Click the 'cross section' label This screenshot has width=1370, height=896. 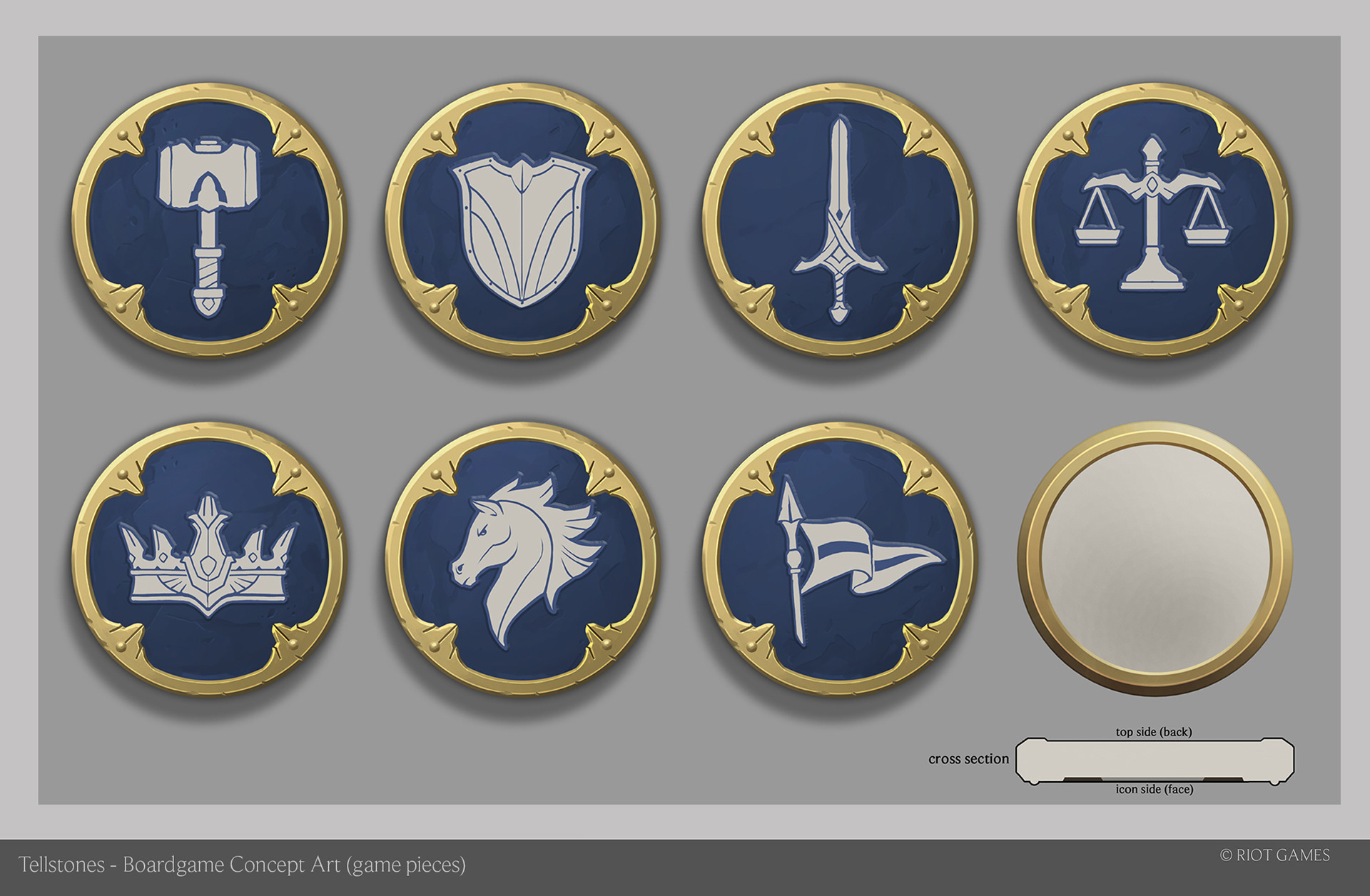[968, 759]
